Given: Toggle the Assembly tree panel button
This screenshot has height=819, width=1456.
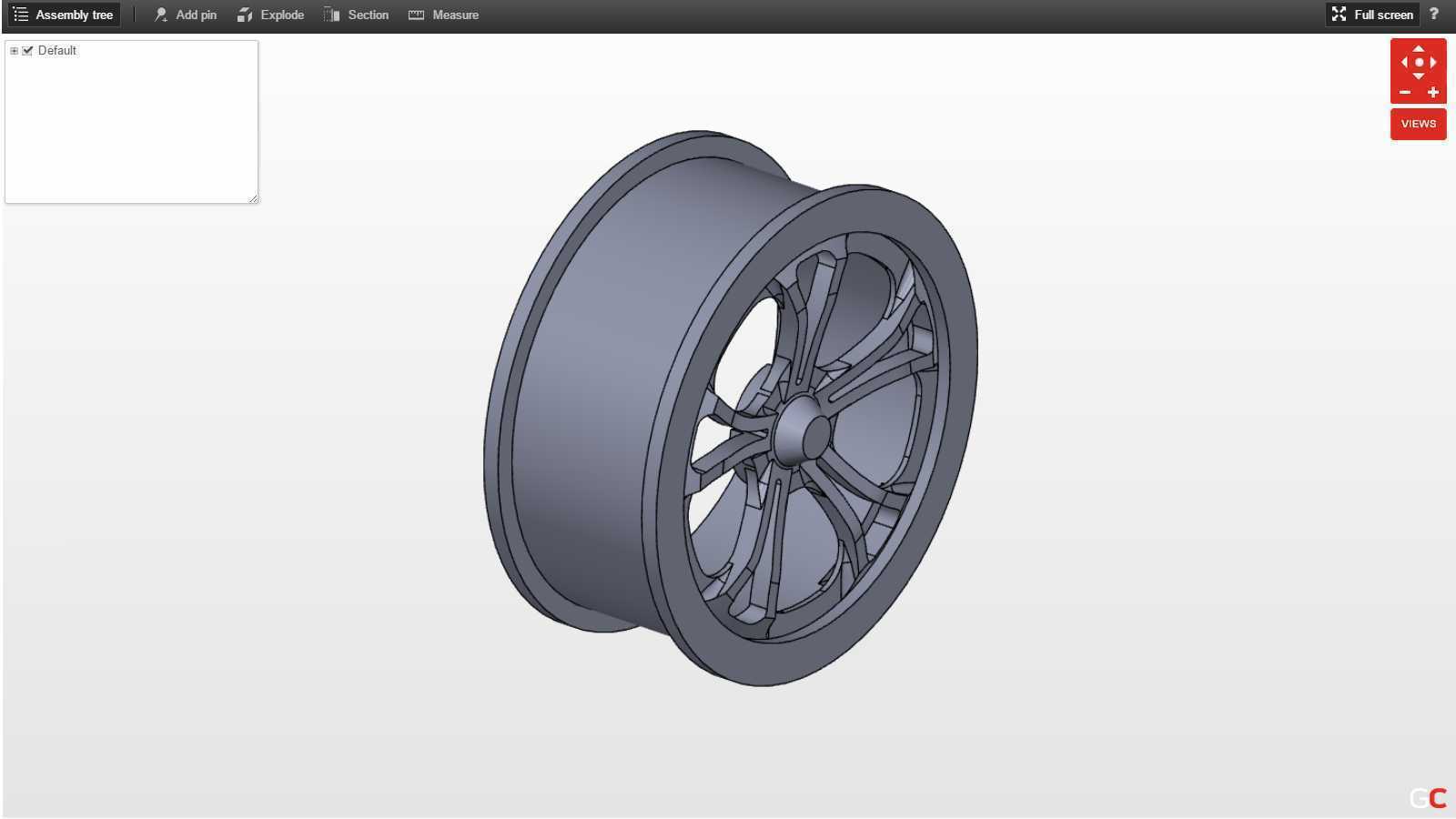Looking at the screenshot, I should point(64,15).
